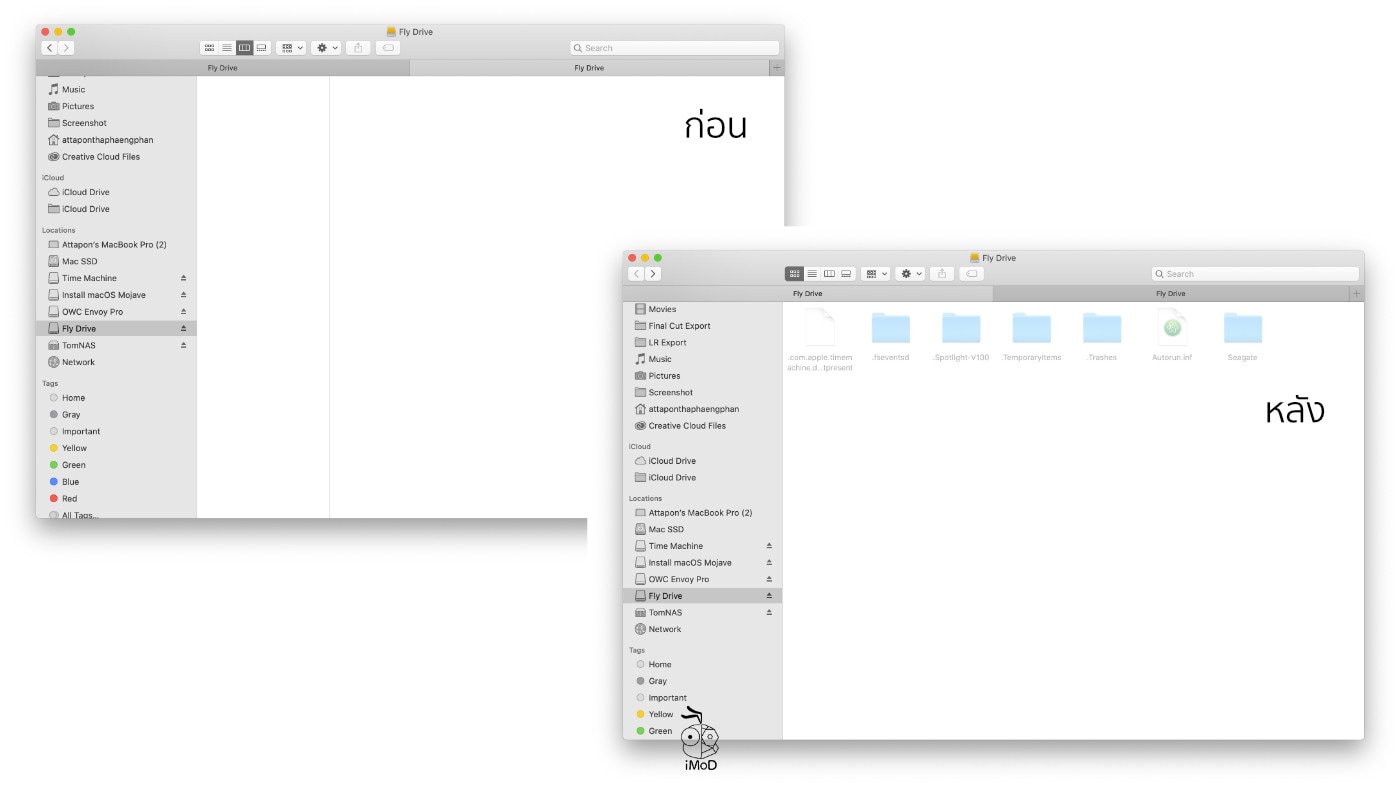Click the forward navigation arrow in the front window

pyautogui.click(x=652, y=272)
